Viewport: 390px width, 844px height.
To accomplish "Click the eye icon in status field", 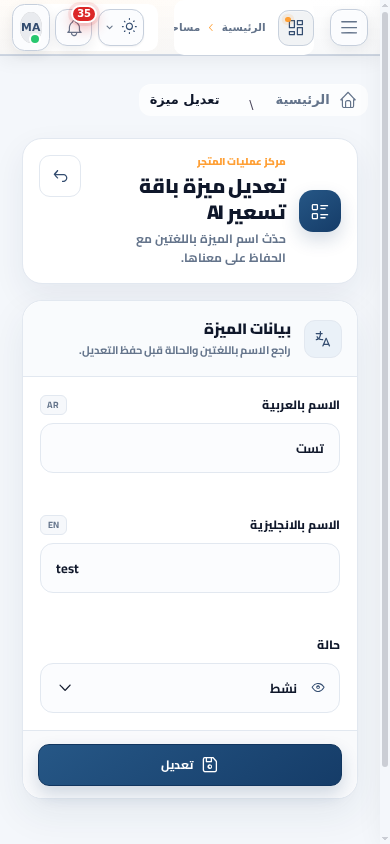I will (318, 687).
